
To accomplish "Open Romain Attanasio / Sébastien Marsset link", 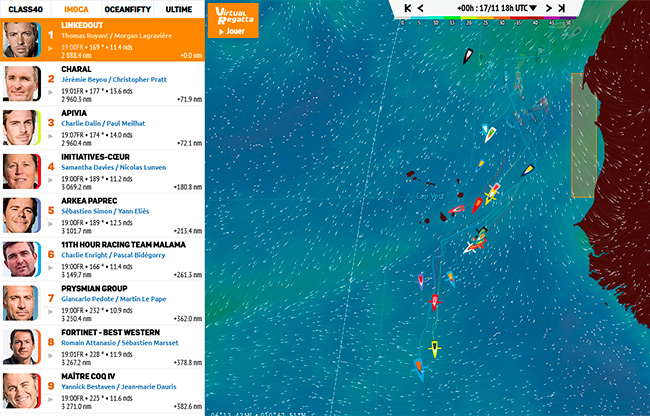I will click(x=120, y=343).
